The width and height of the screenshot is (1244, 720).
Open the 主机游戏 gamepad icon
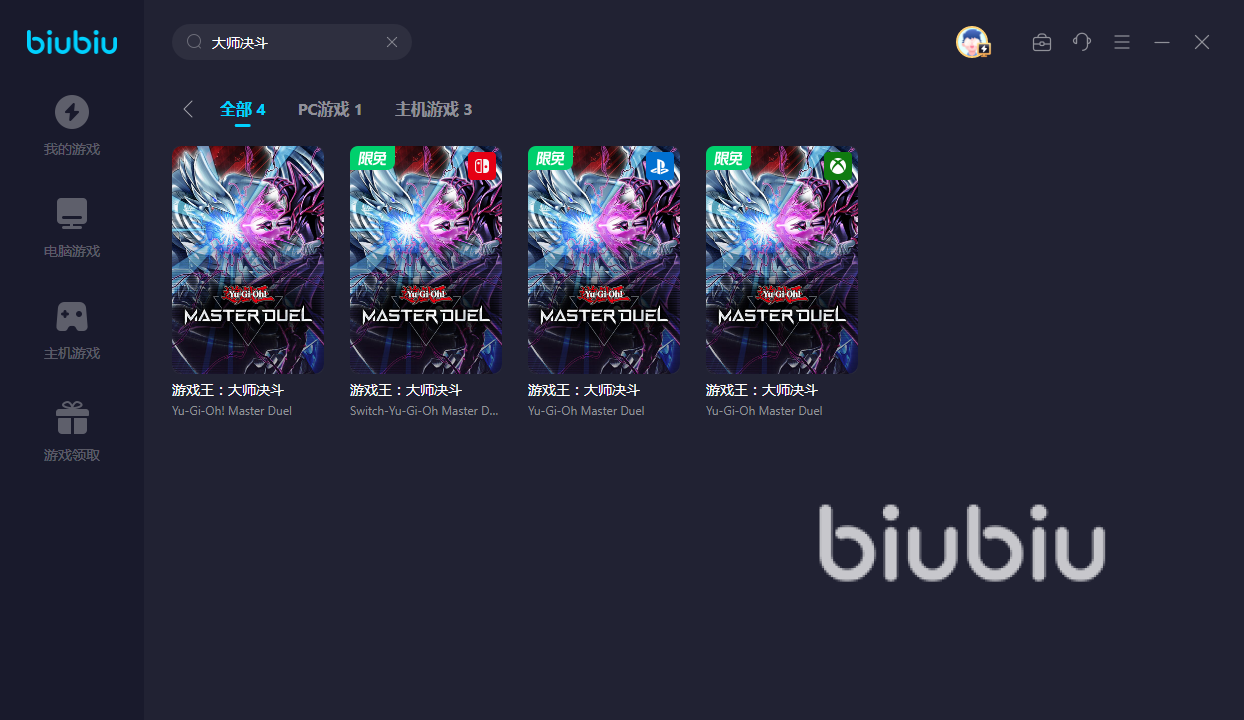(71, 316)
